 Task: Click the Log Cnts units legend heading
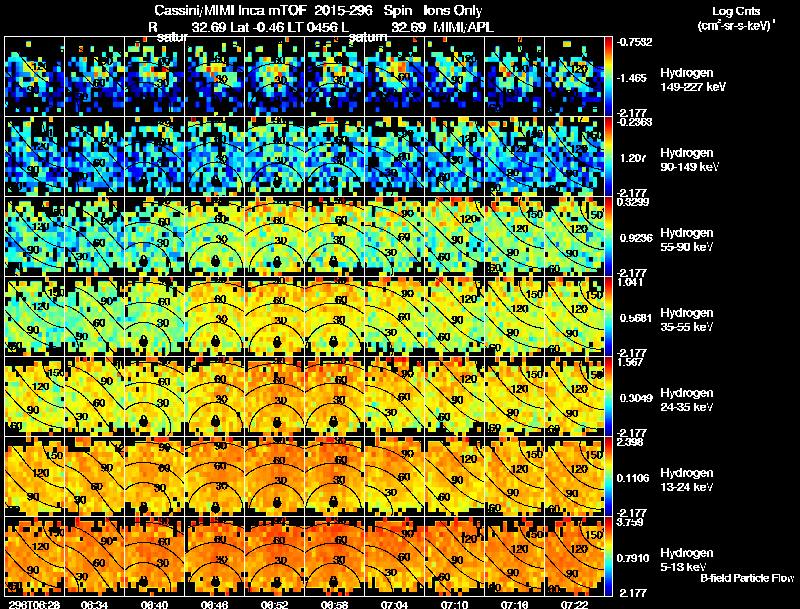pyautogui.click(x=736, y=18)
